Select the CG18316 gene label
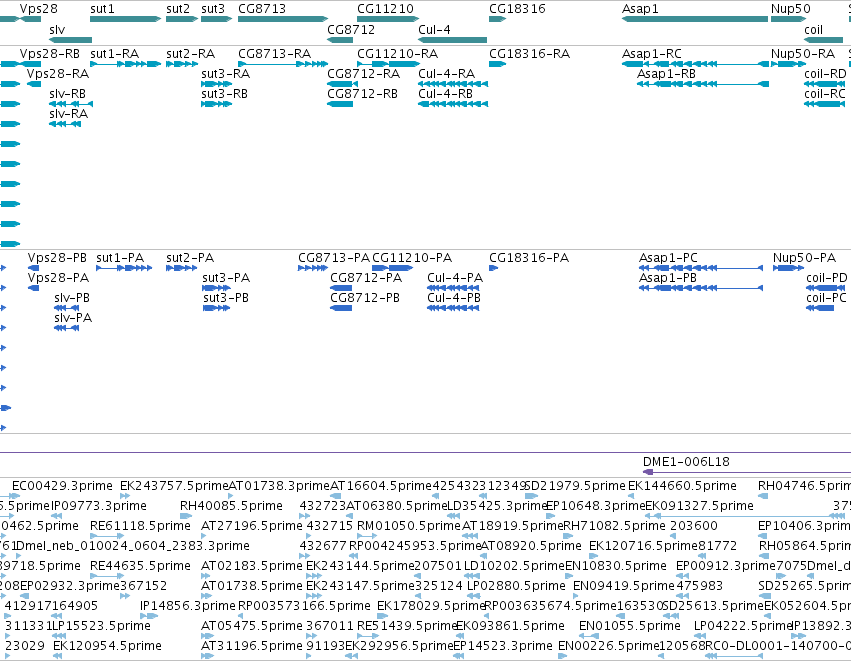This screenshot has width=851, height=661. [517, 9]
